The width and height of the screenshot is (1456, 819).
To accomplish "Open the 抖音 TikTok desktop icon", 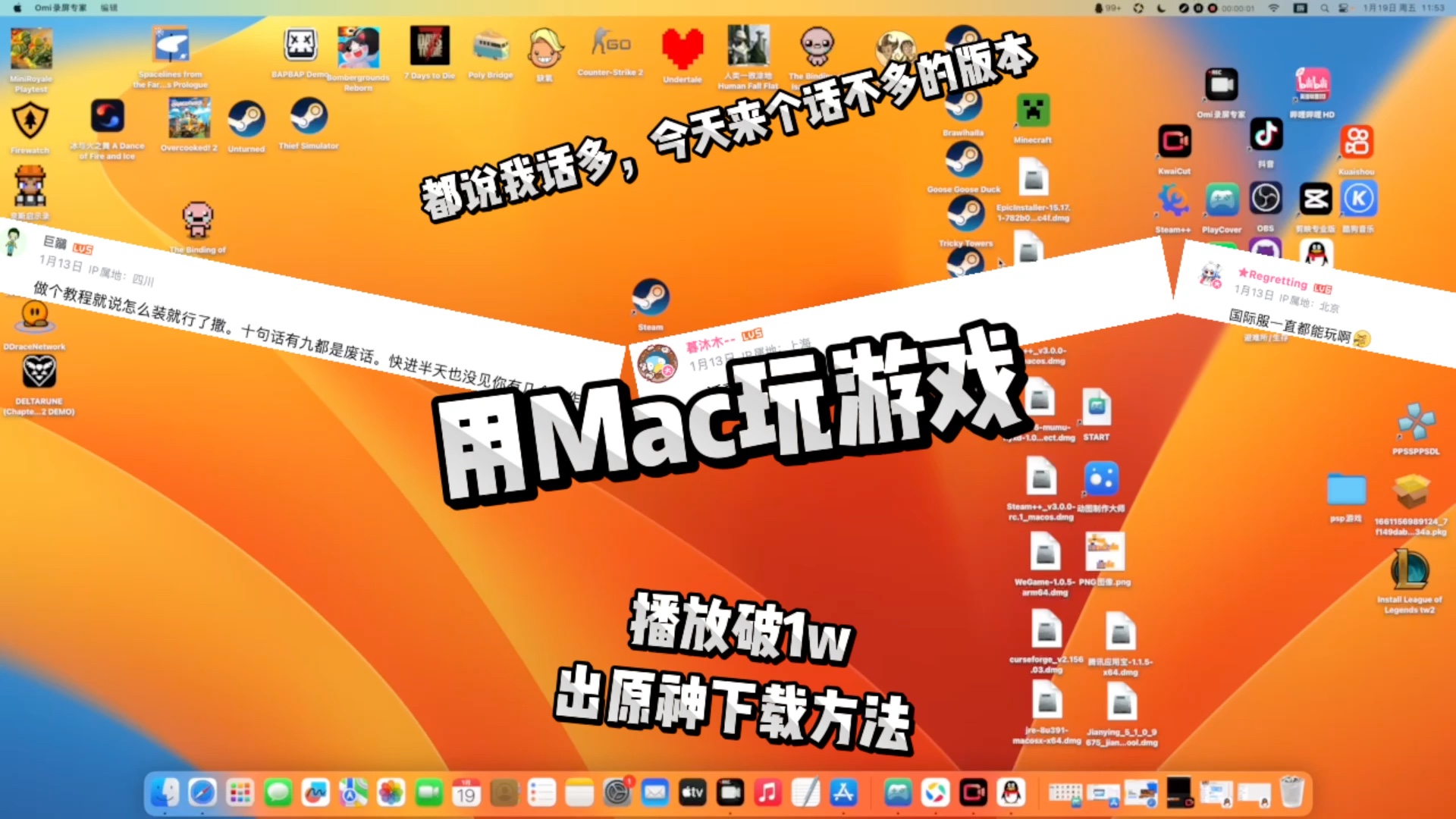I will click(1266, 135).
